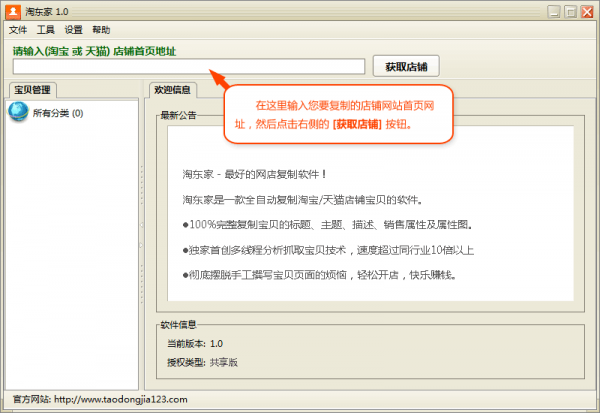This screenshot has height=413, width=600.
Task: Click the bullet about 独家首创多线程
Action: (328, 250)
